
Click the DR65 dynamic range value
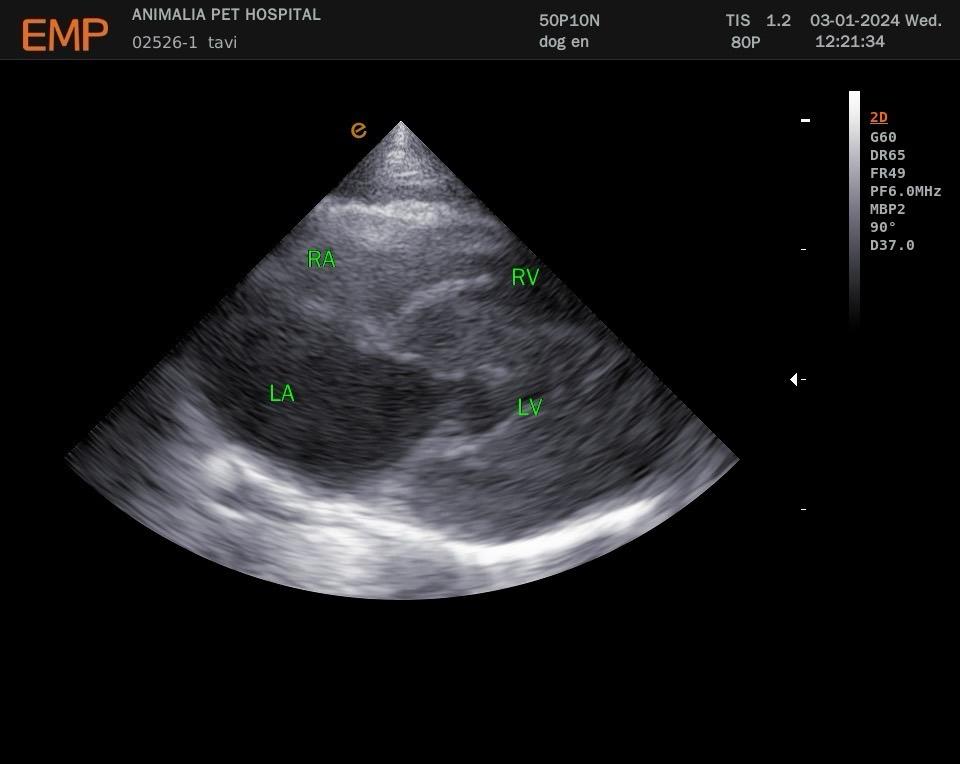[x=887, y=155]
